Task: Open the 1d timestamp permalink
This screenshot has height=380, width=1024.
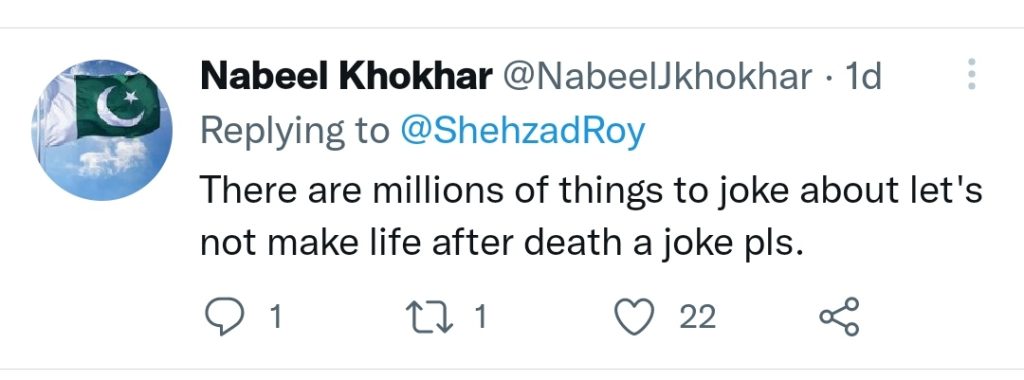Action: point(863,76)
